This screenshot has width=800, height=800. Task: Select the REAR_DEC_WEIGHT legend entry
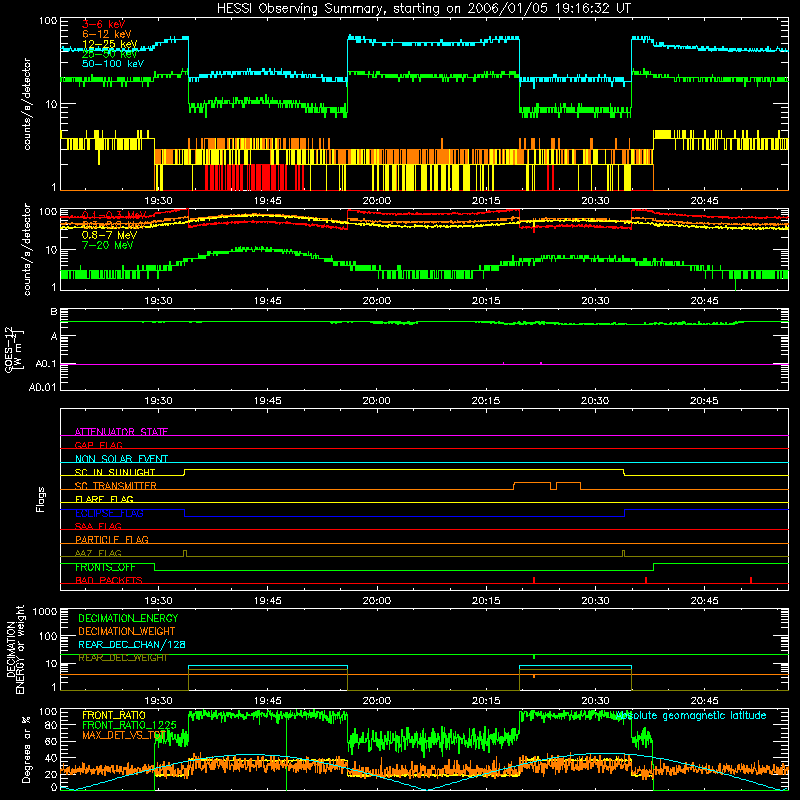123,658
